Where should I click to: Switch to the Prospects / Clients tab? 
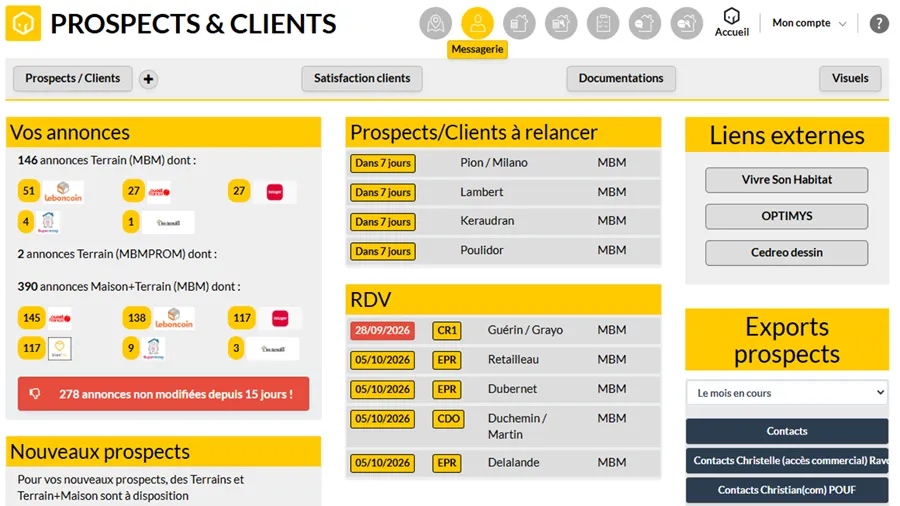coord(72,79)
